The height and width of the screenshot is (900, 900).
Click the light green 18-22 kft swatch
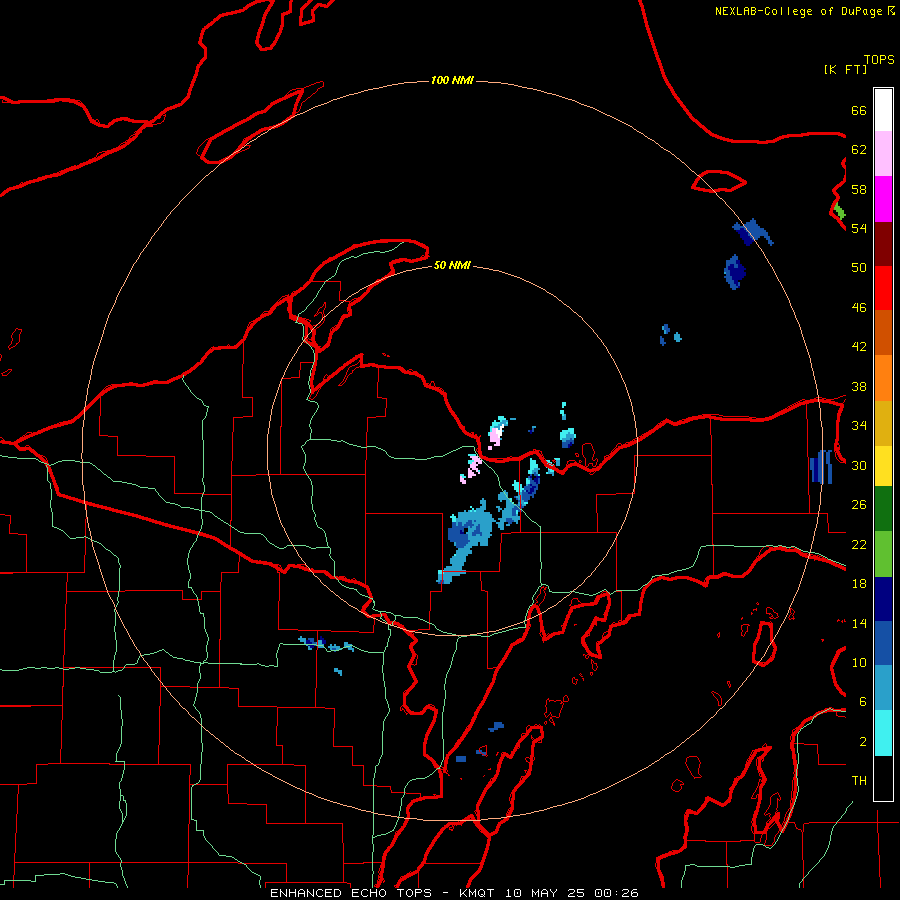883,554
